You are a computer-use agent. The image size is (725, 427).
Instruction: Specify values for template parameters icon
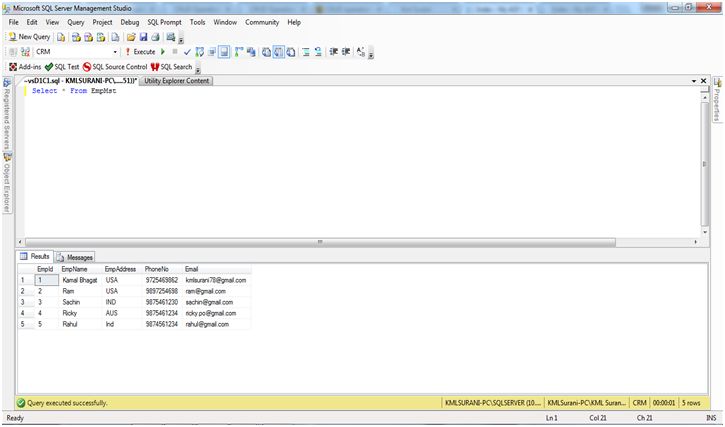[x=361, y=52]
